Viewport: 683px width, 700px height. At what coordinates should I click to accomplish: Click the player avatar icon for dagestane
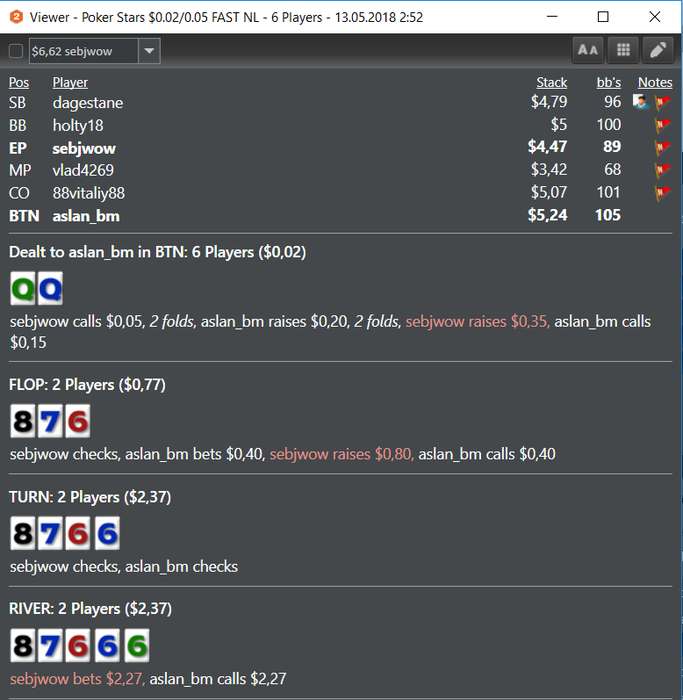pyautogui.click(x=641, y=102)
